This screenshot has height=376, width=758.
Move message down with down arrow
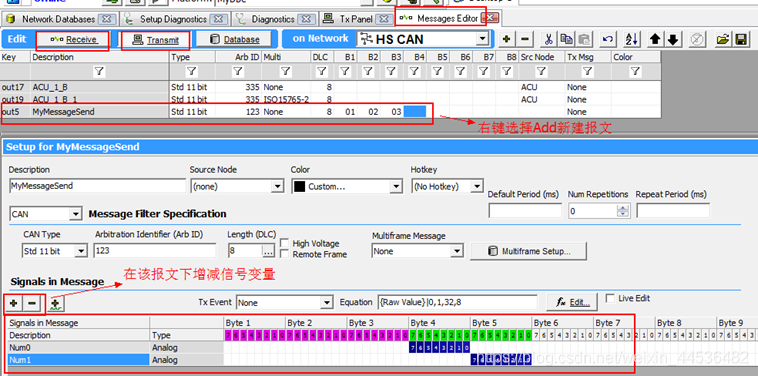(x=672, y=40)
